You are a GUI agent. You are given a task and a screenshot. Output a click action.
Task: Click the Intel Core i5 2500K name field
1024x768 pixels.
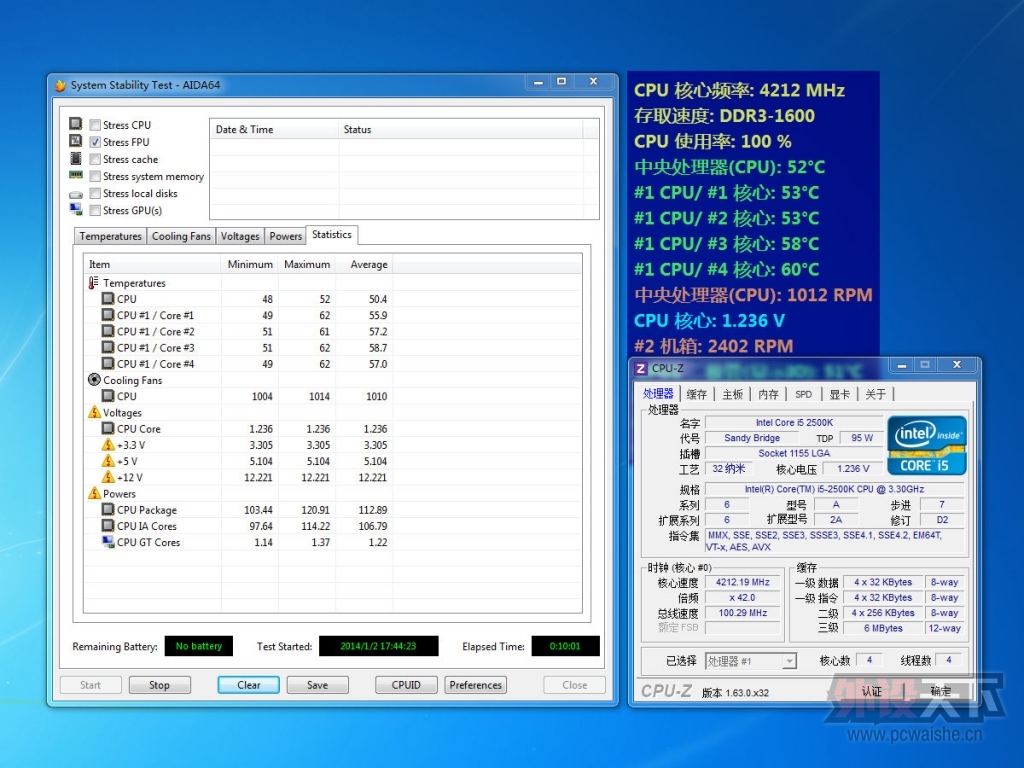click(x=794, y=423)
